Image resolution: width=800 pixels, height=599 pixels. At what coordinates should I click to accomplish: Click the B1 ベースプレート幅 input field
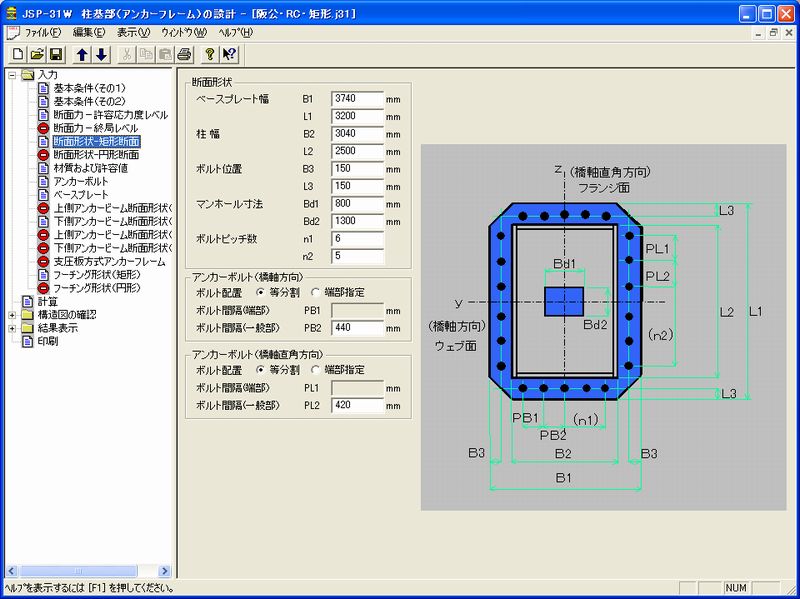(x=355, y=98)
